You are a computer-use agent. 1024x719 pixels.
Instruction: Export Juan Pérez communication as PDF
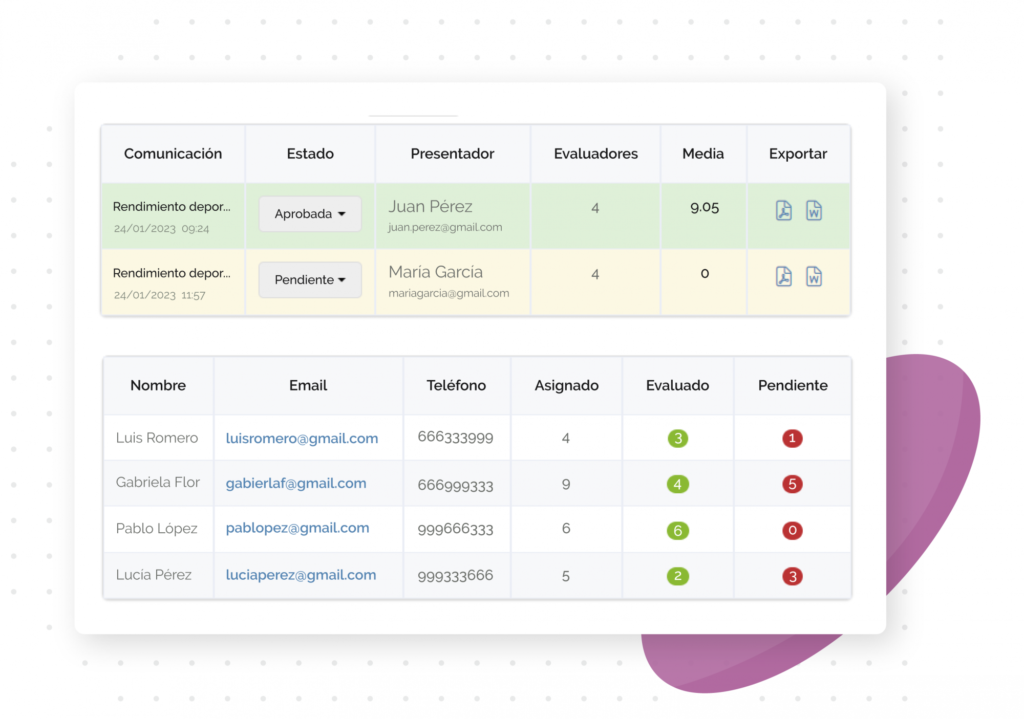784,211
